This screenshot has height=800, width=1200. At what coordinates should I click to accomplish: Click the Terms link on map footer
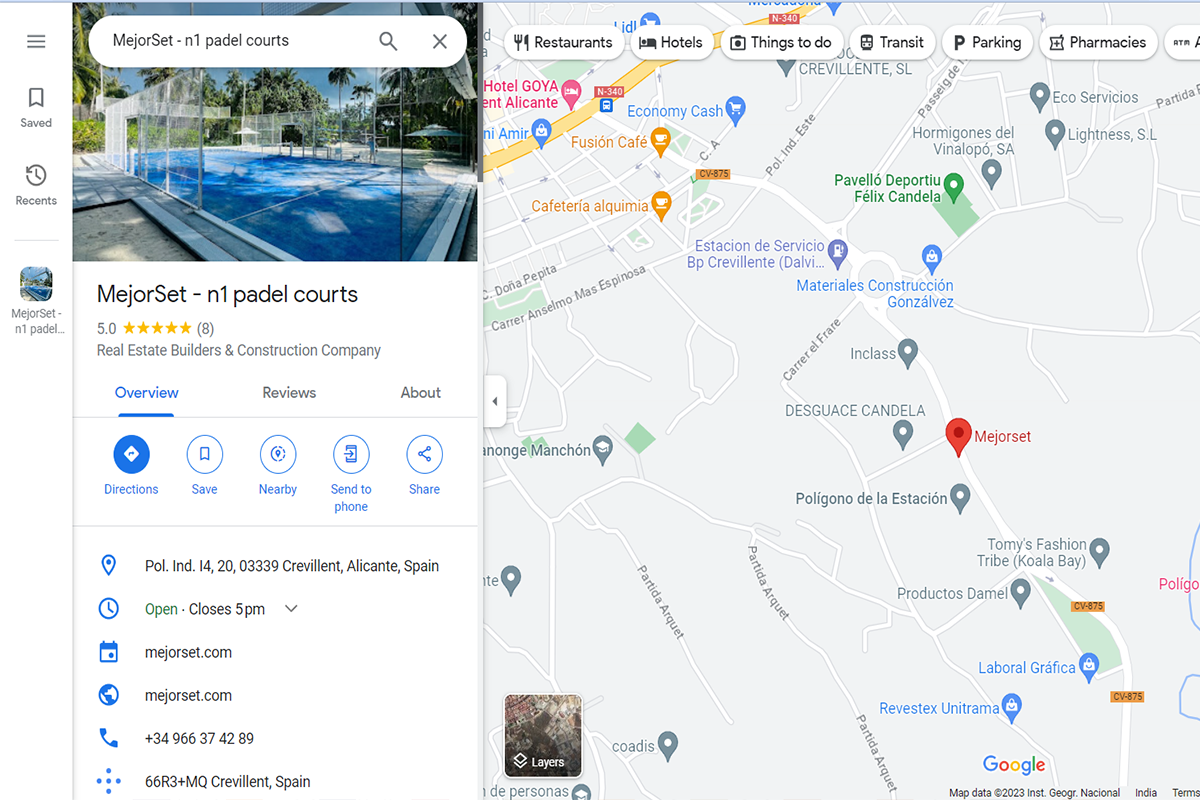pos(1186,793)
